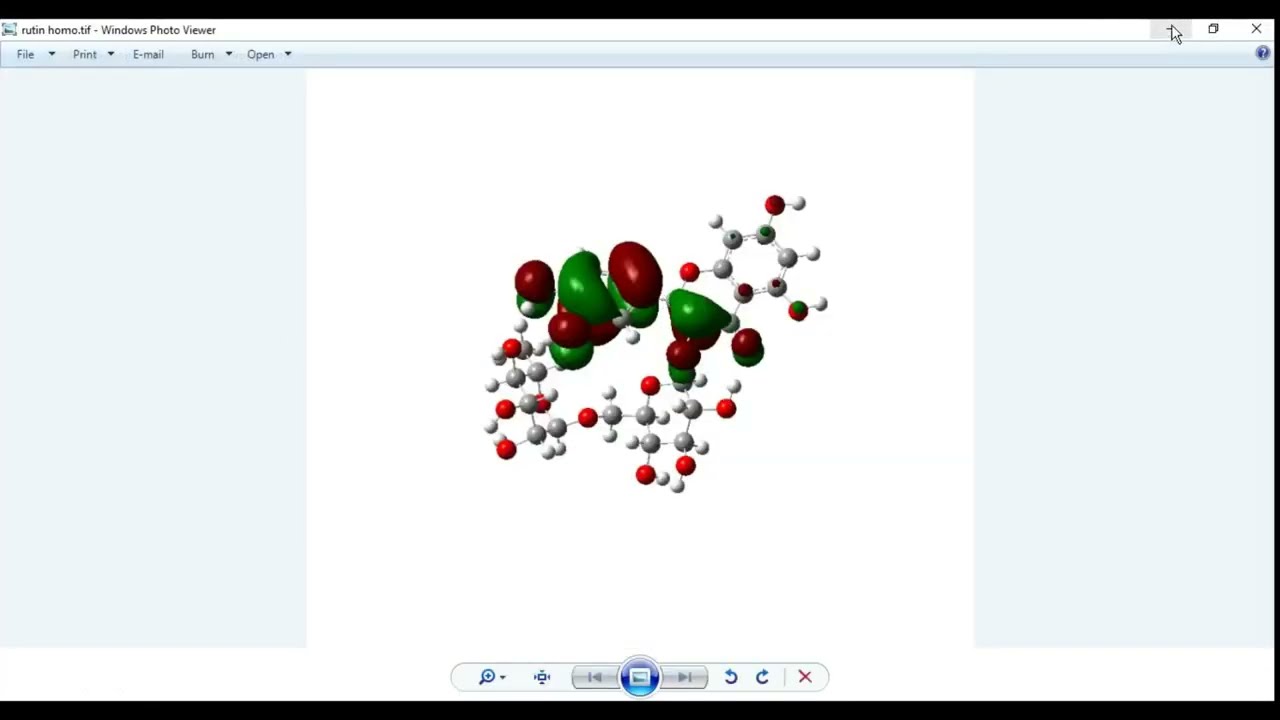
Task: Select the E-mail option
Action: tap(148, 54)
